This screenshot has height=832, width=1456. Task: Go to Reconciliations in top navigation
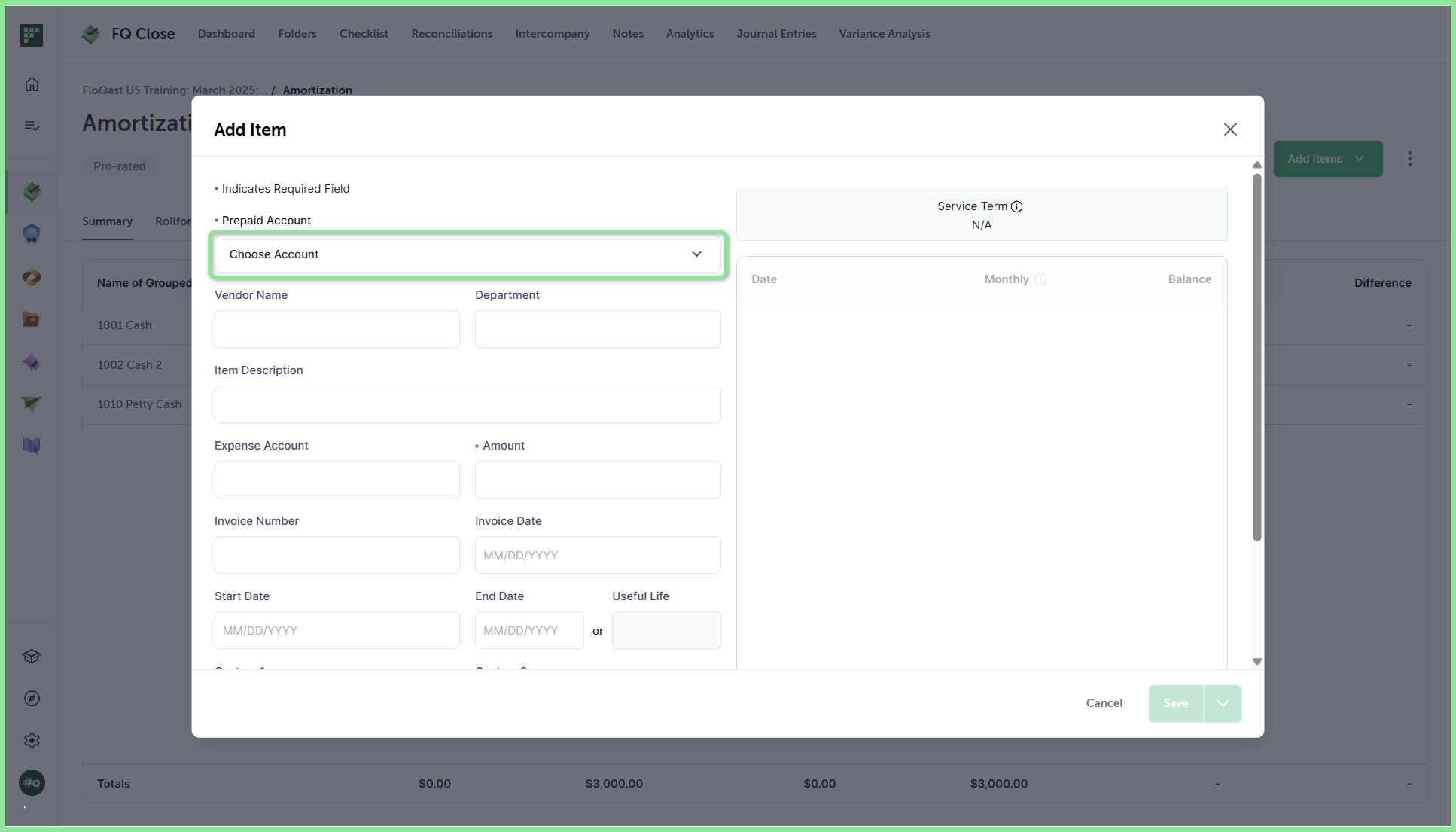point(452,34)
